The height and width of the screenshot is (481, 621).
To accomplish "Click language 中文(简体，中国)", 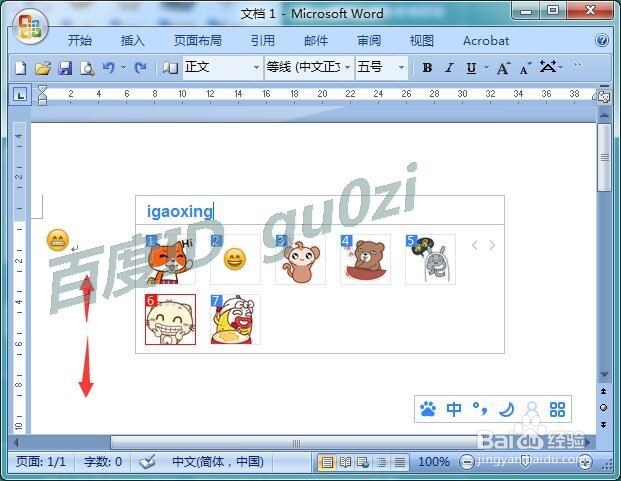I will click(x=218, y=462).
